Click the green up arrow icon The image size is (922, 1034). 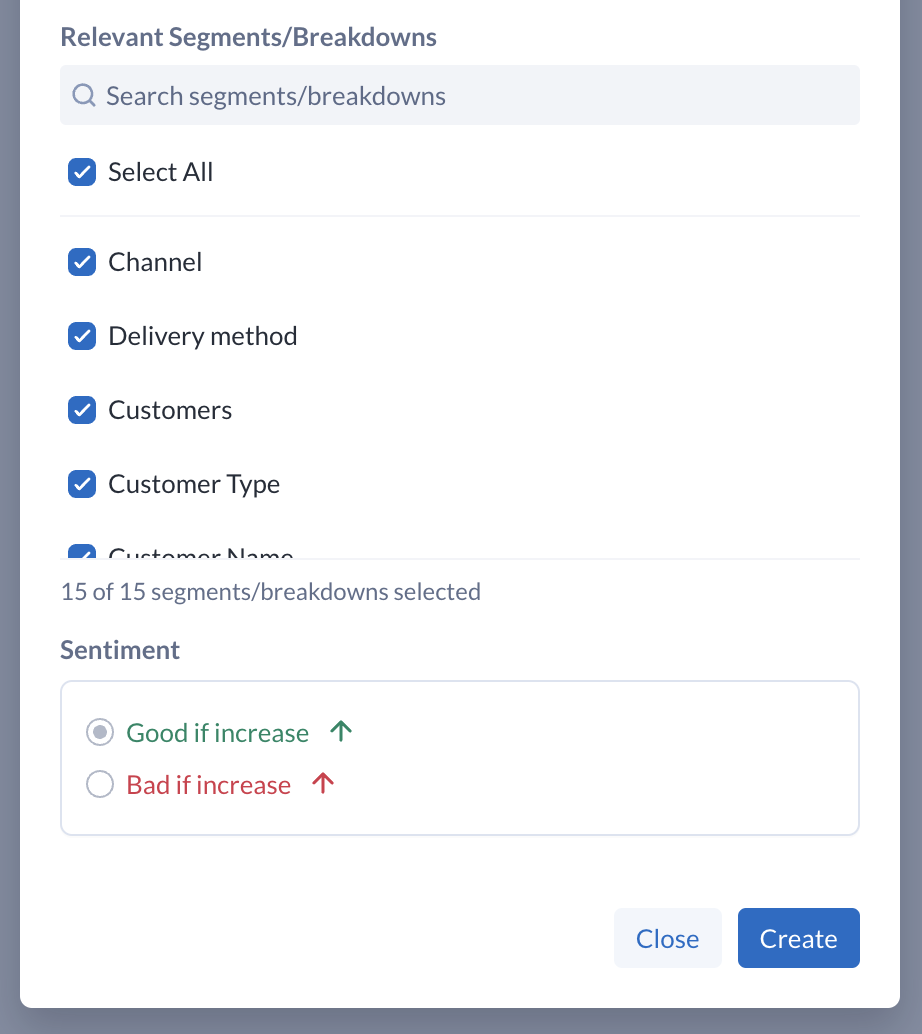[x=341, y=732]
